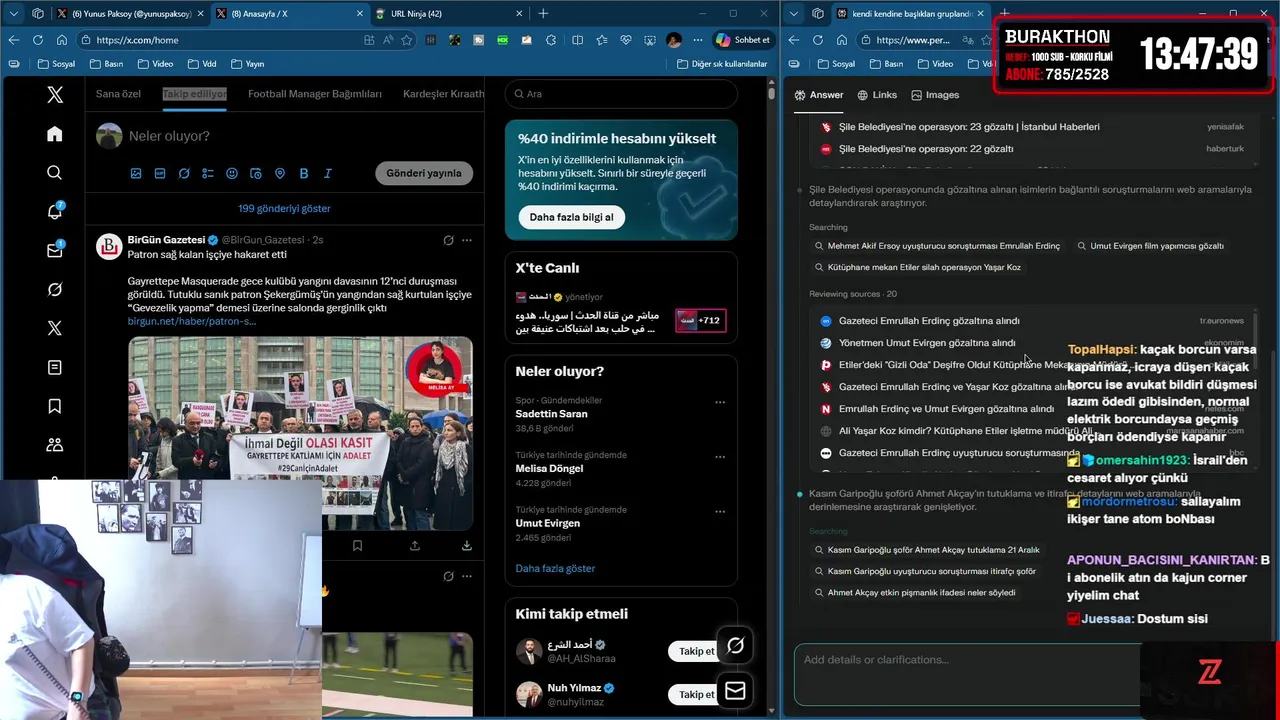Open X home from sidebar house icon
1280x720 pixels.
click(54, 134)
